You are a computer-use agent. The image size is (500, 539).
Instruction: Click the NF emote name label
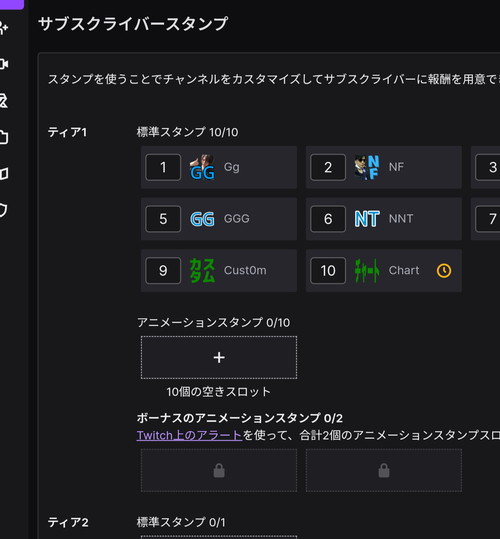click(x=396, y=167)
